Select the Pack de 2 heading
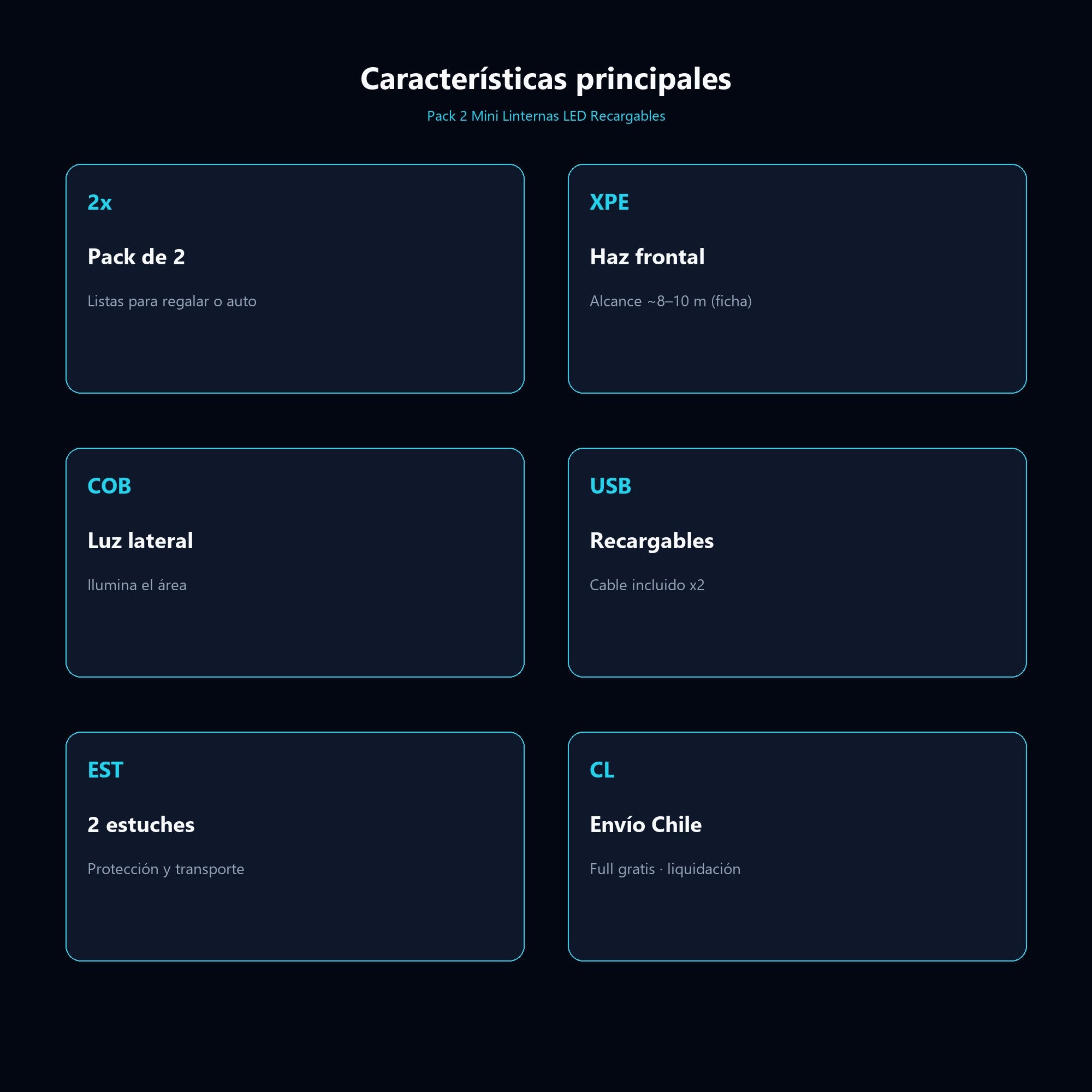Viewport: 1092px width, 1092px height. click(x=136, y=257)
